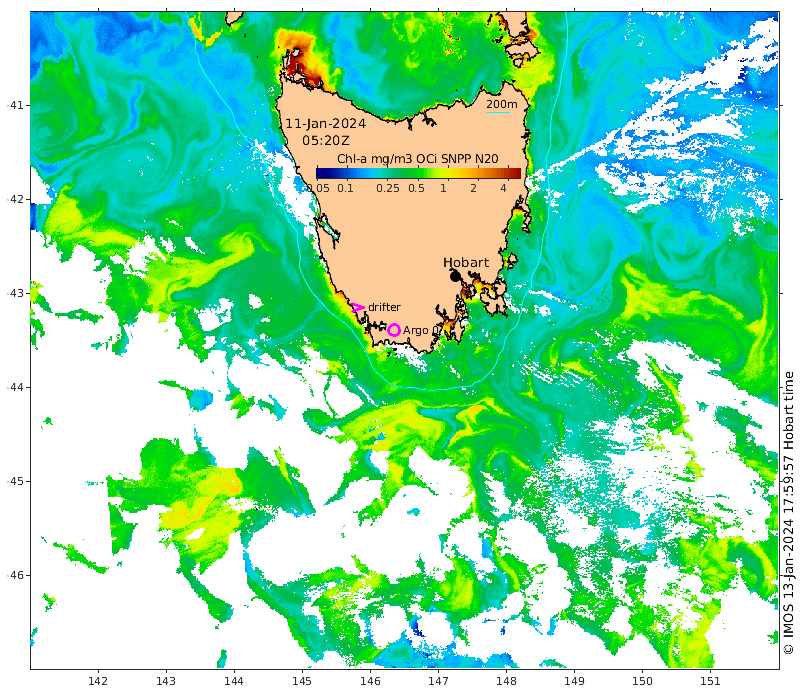Viewport: 800px width, 700px height.
Task: Click the 'drifter' label text
Action: point(384,307)
